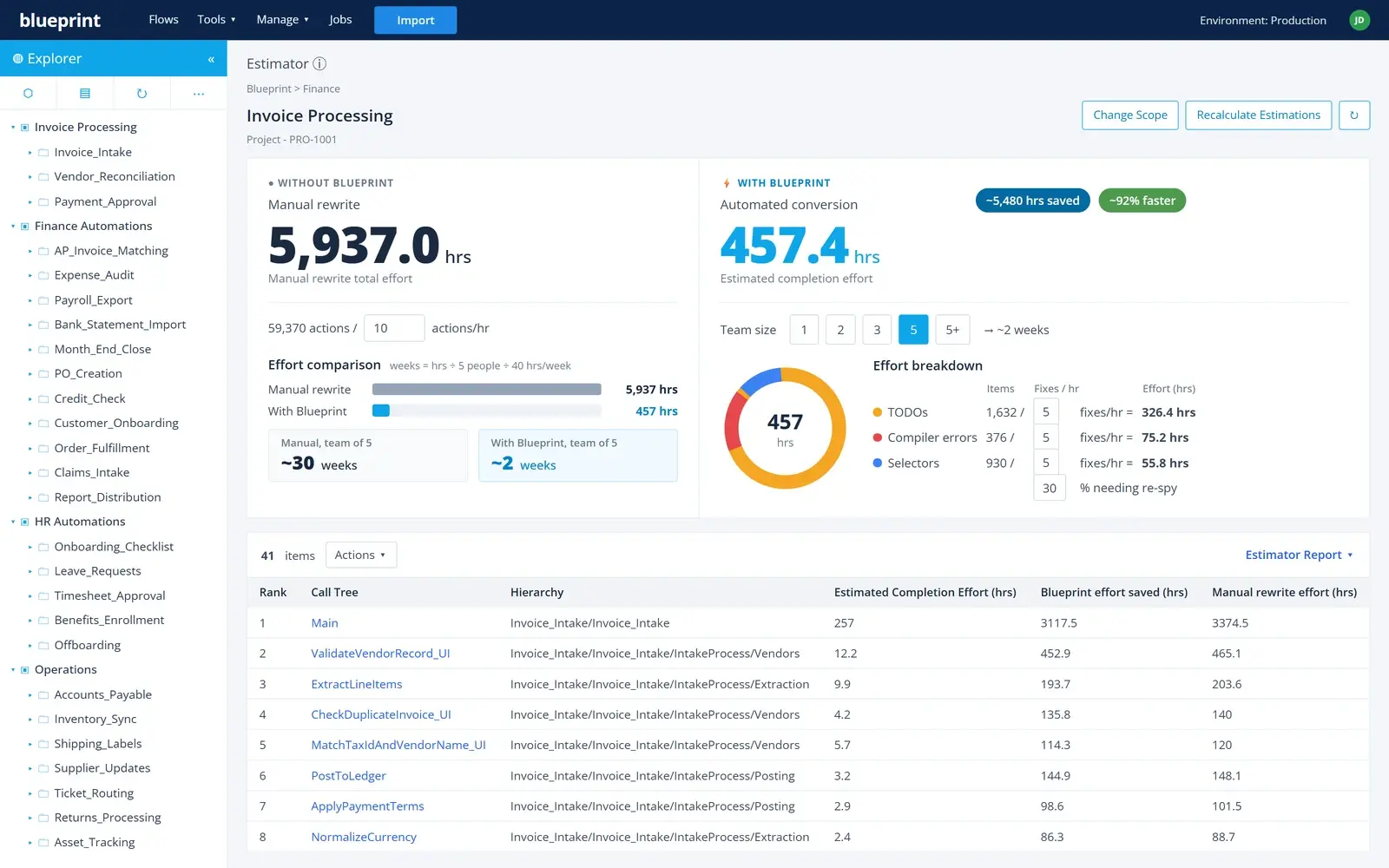The image size is (1389, 868).
Task: Open the Explorer more options ellipsis
Action: tap(199, 93)
